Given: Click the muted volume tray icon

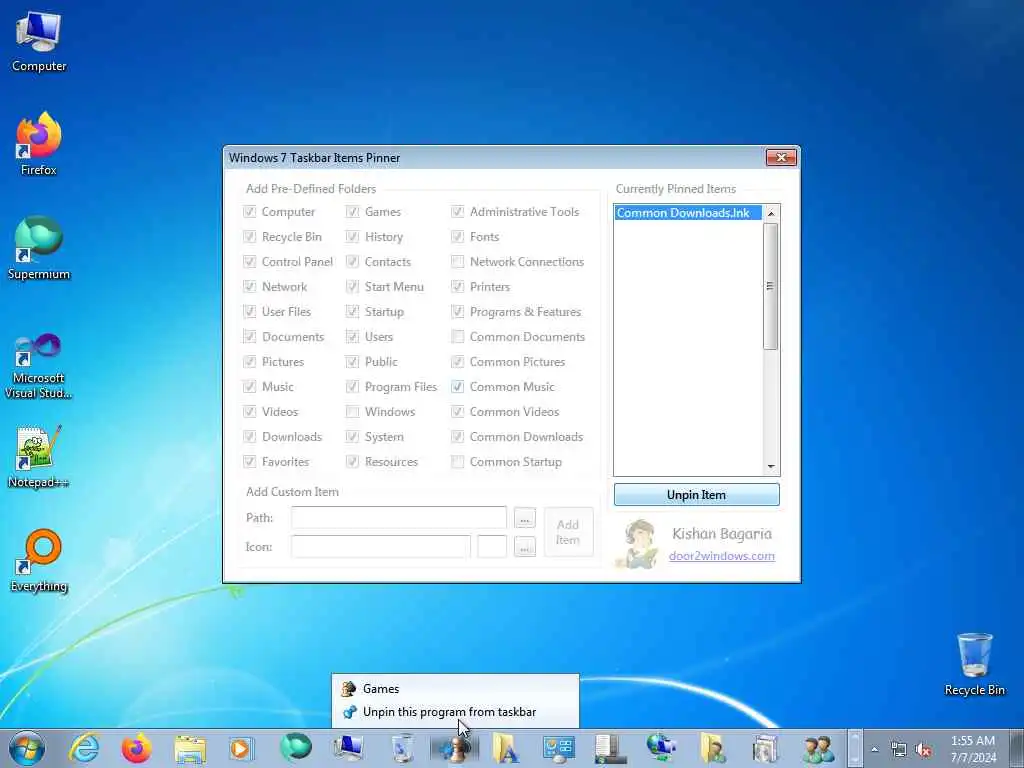Looking at the screenshot, I should [923, 750].
